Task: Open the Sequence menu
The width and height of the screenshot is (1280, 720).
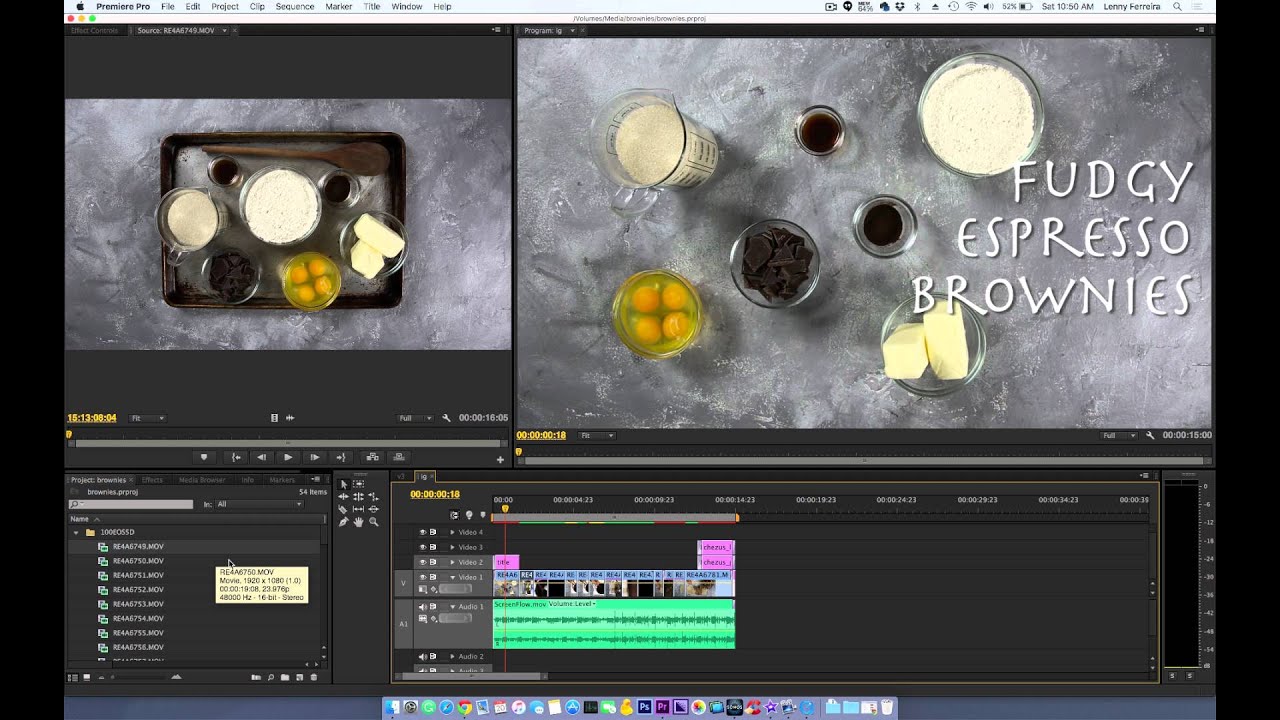Action: [295, 6]
